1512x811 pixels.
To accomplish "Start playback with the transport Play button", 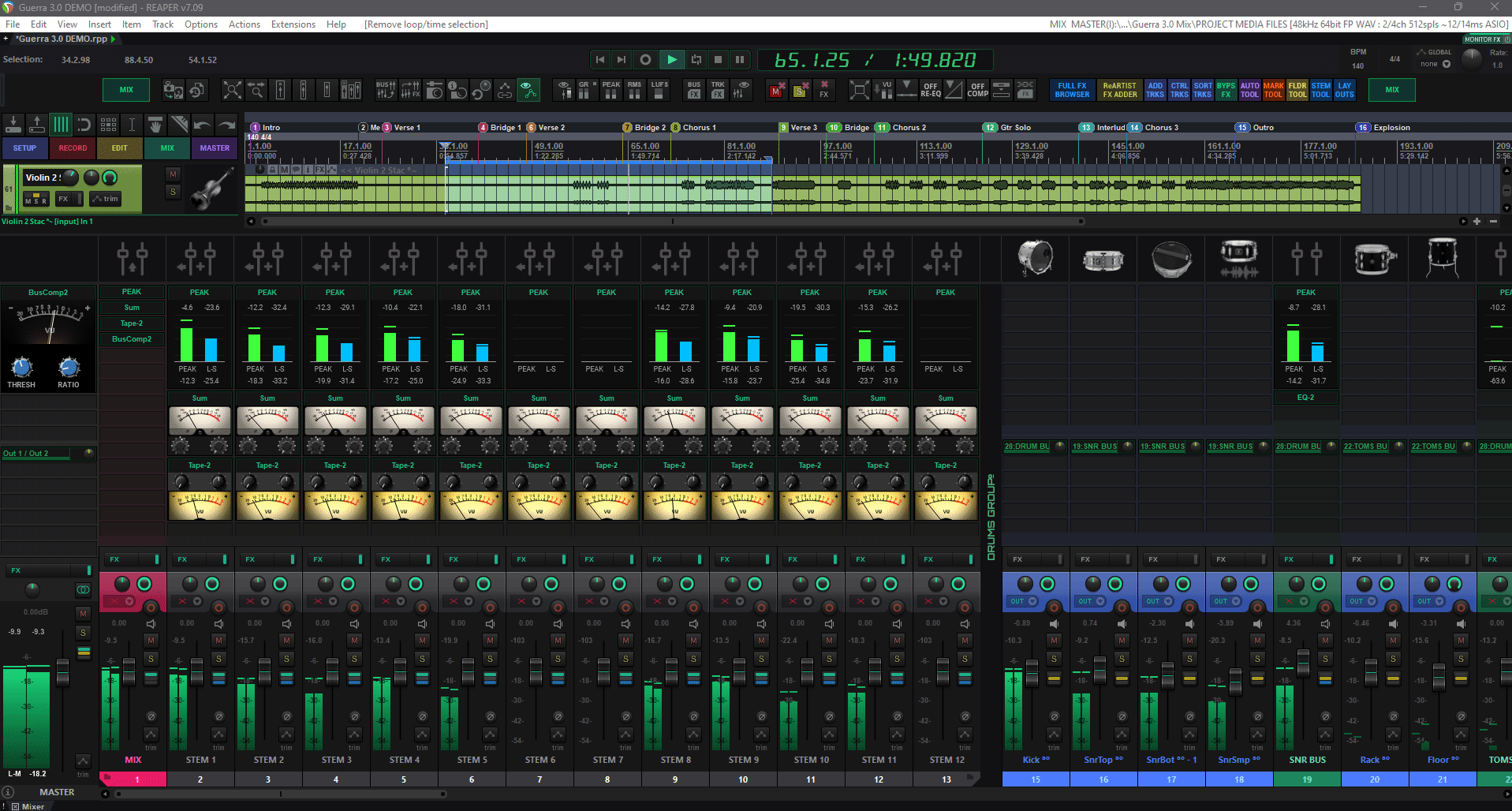I will click(x=671, y=59).
